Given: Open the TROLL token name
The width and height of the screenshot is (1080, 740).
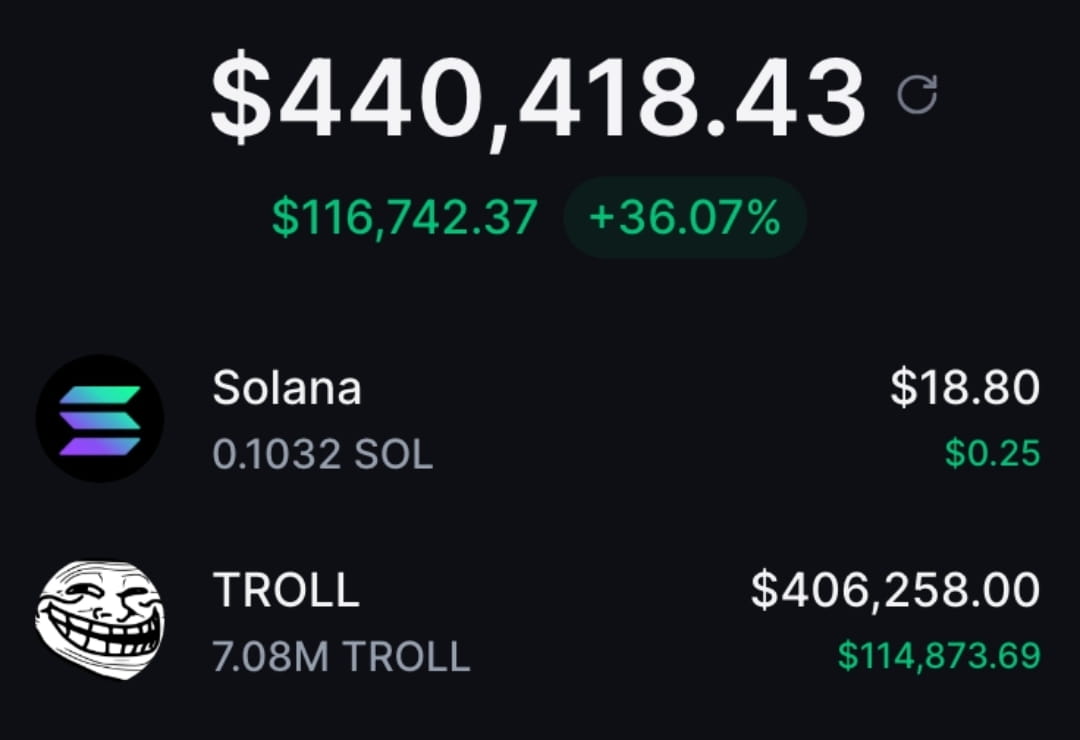Looking at the screenshot, I should tap(286, 590).
